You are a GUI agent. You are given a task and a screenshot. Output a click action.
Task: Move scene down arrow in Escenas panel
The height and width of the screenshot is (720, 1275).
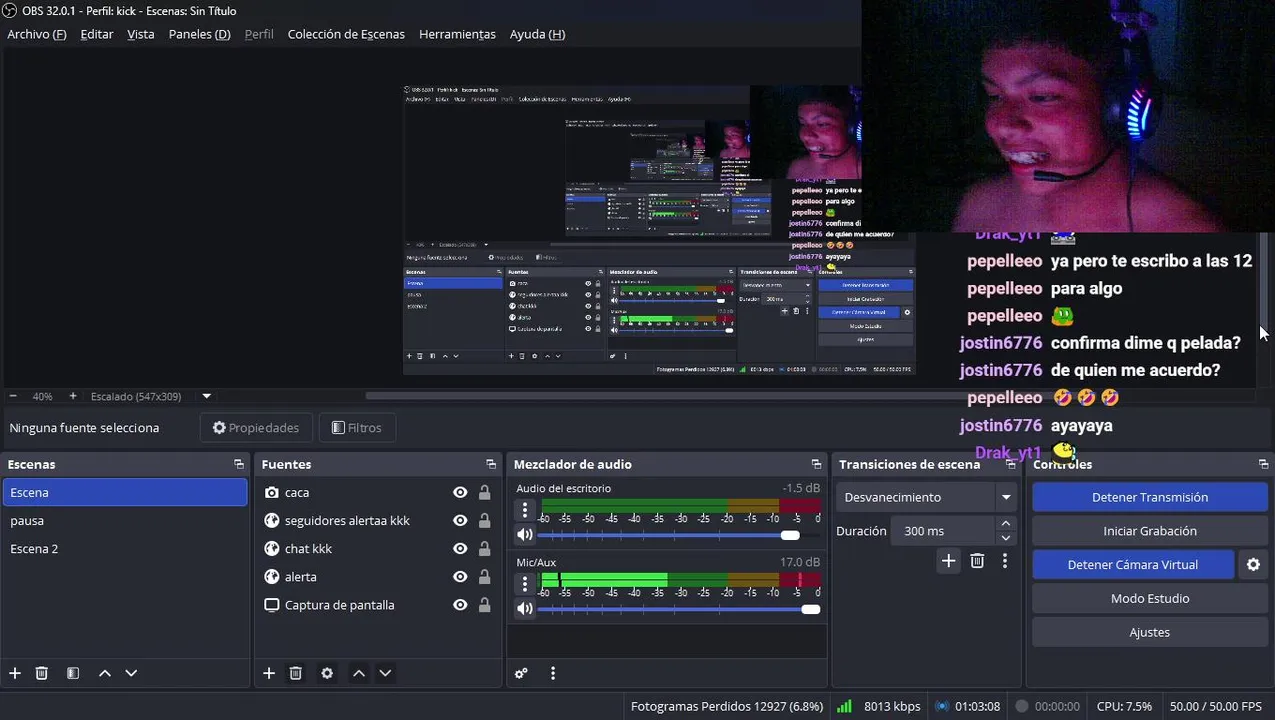(x=131, y=673)
